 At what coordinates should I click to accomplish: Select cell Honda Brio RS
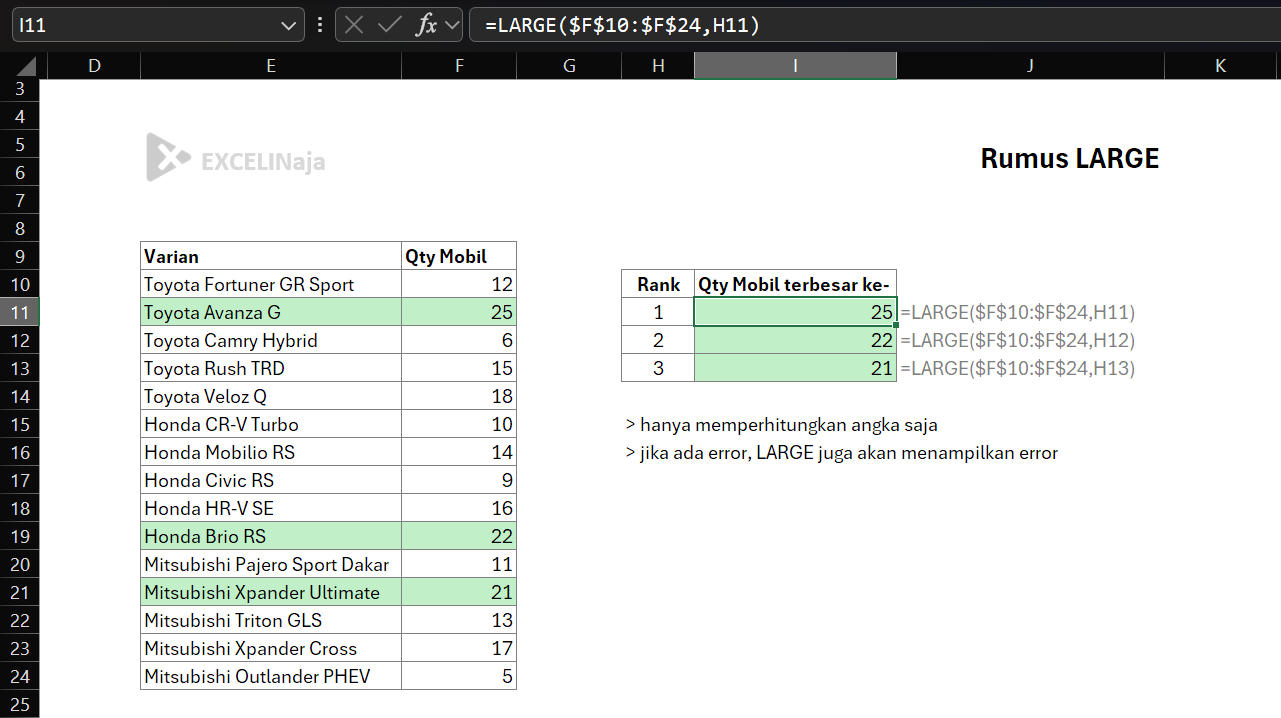(x=271, y=536)
